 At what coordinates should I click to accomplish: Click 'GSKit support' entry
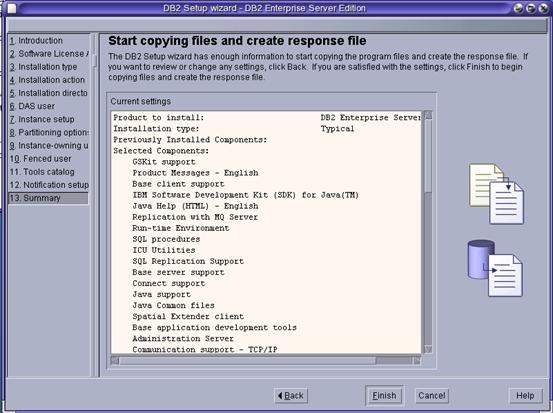click(164, 162)
